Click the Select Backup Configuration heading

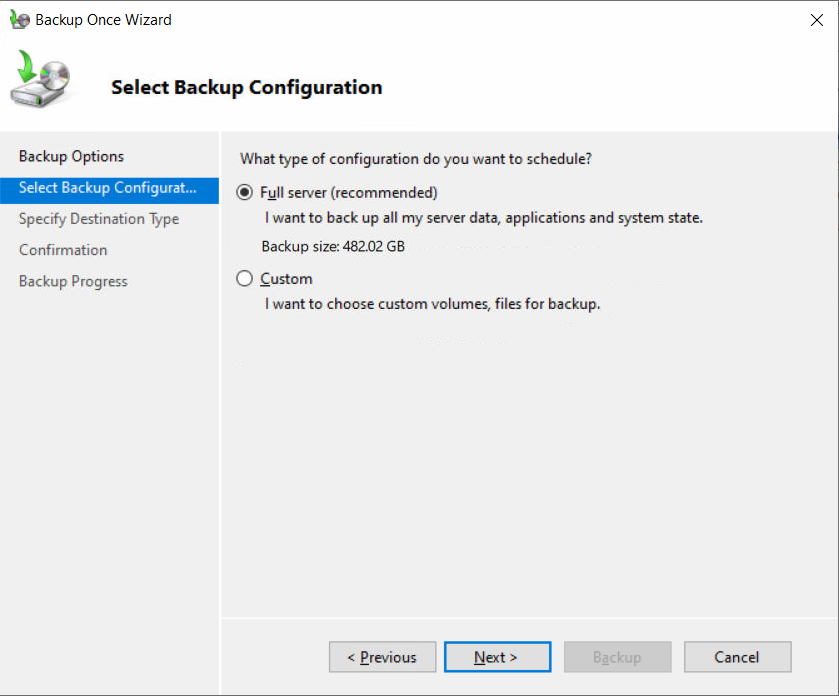[246, 87]
